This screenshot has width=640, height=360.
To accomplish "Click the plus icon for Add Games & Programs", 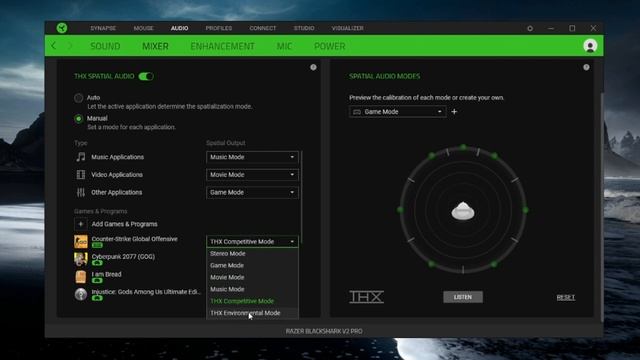I will click(x=80, y=224).
